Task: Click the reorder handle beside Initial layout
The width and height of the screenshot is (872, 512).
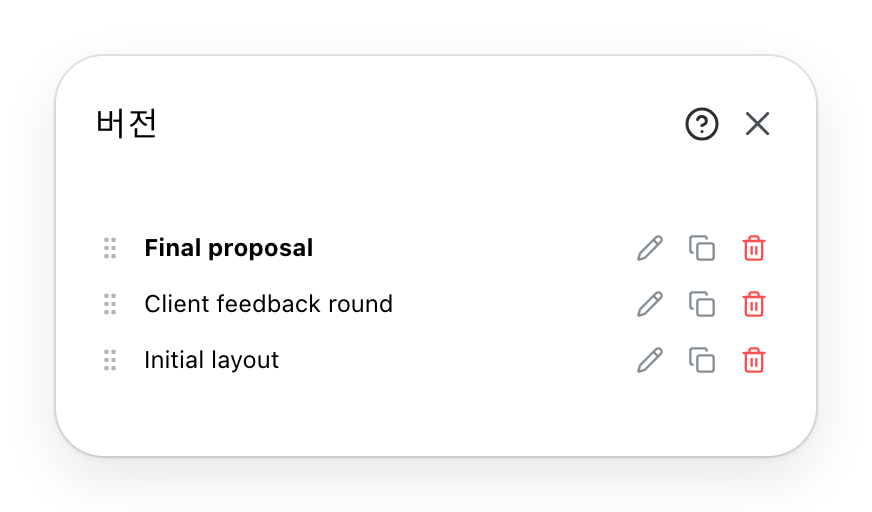Action: point(110,360)
